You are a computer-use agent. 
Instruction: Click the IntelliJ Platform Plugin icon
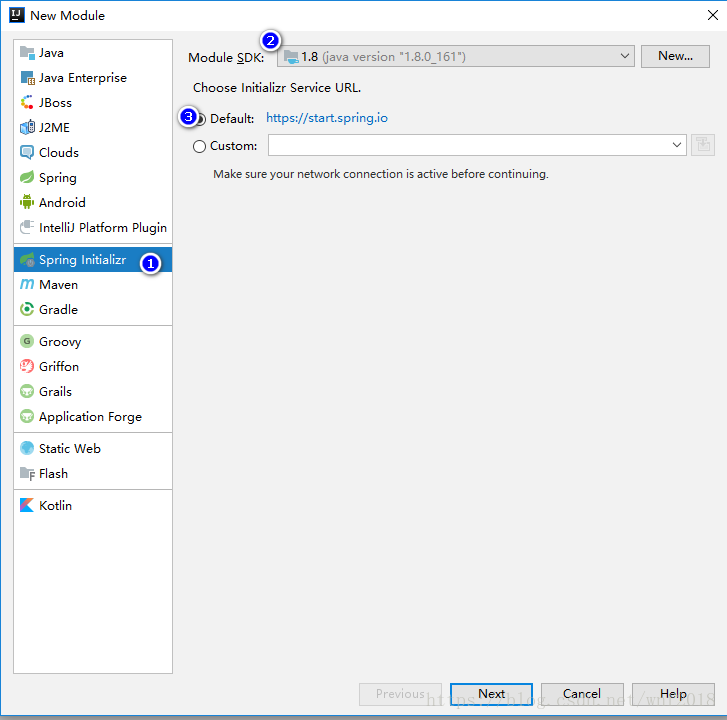[x=27, y=227]
